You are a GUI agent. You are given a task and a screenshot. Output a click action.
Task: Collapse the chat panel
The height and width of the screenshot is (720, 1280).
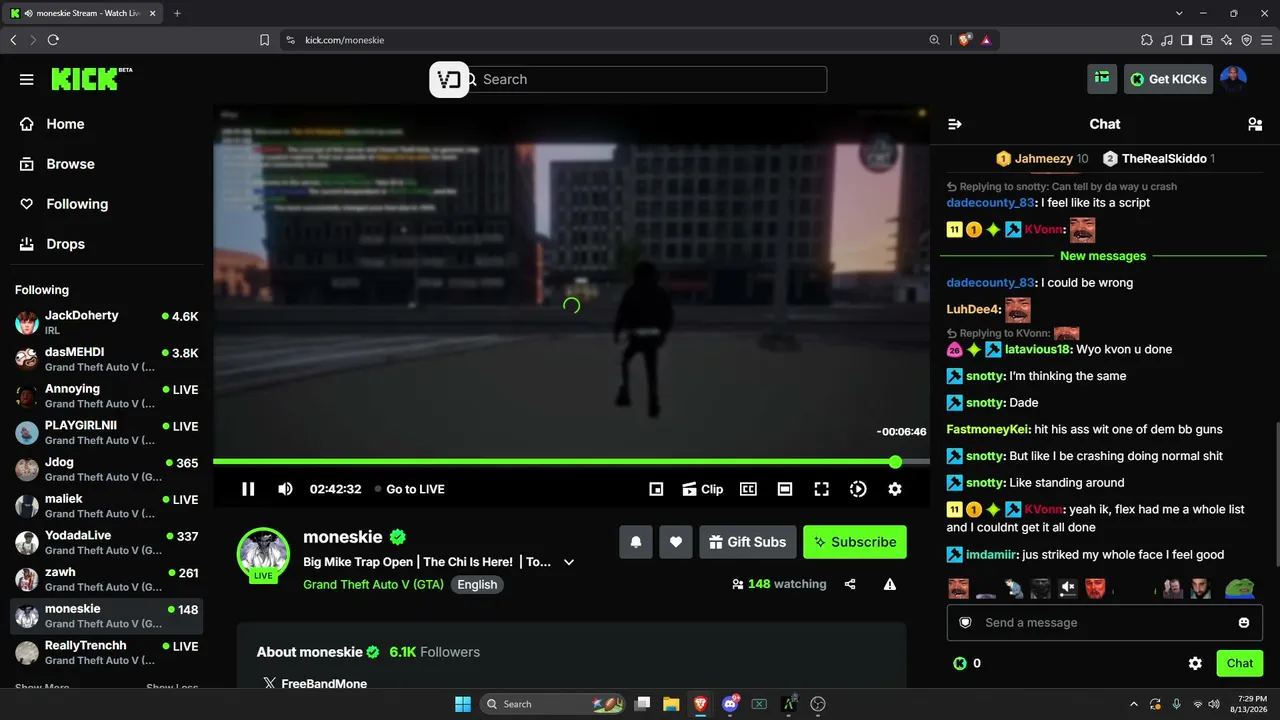coord(955,124)
